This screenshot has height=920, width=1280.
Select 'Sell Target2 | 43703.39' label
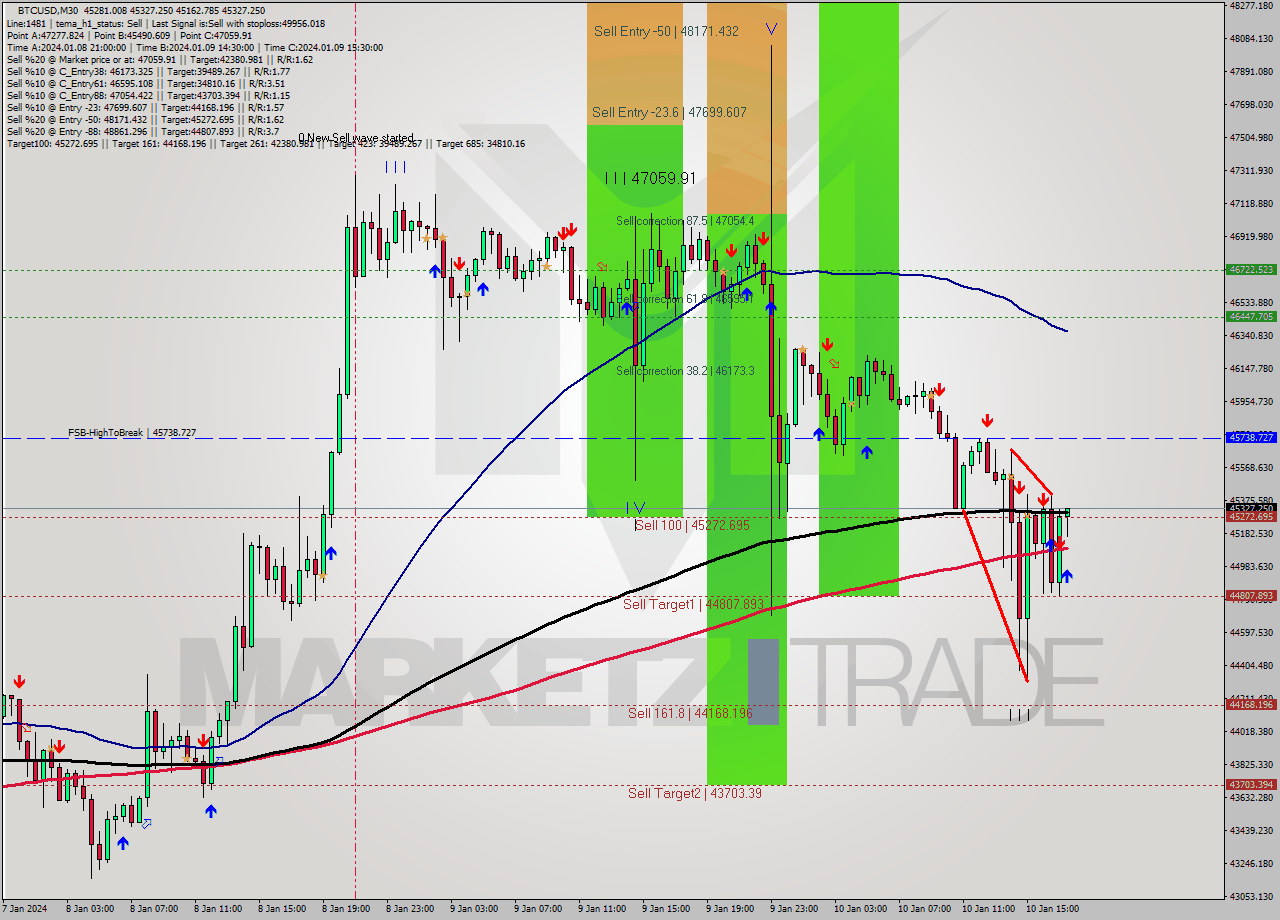695,793
